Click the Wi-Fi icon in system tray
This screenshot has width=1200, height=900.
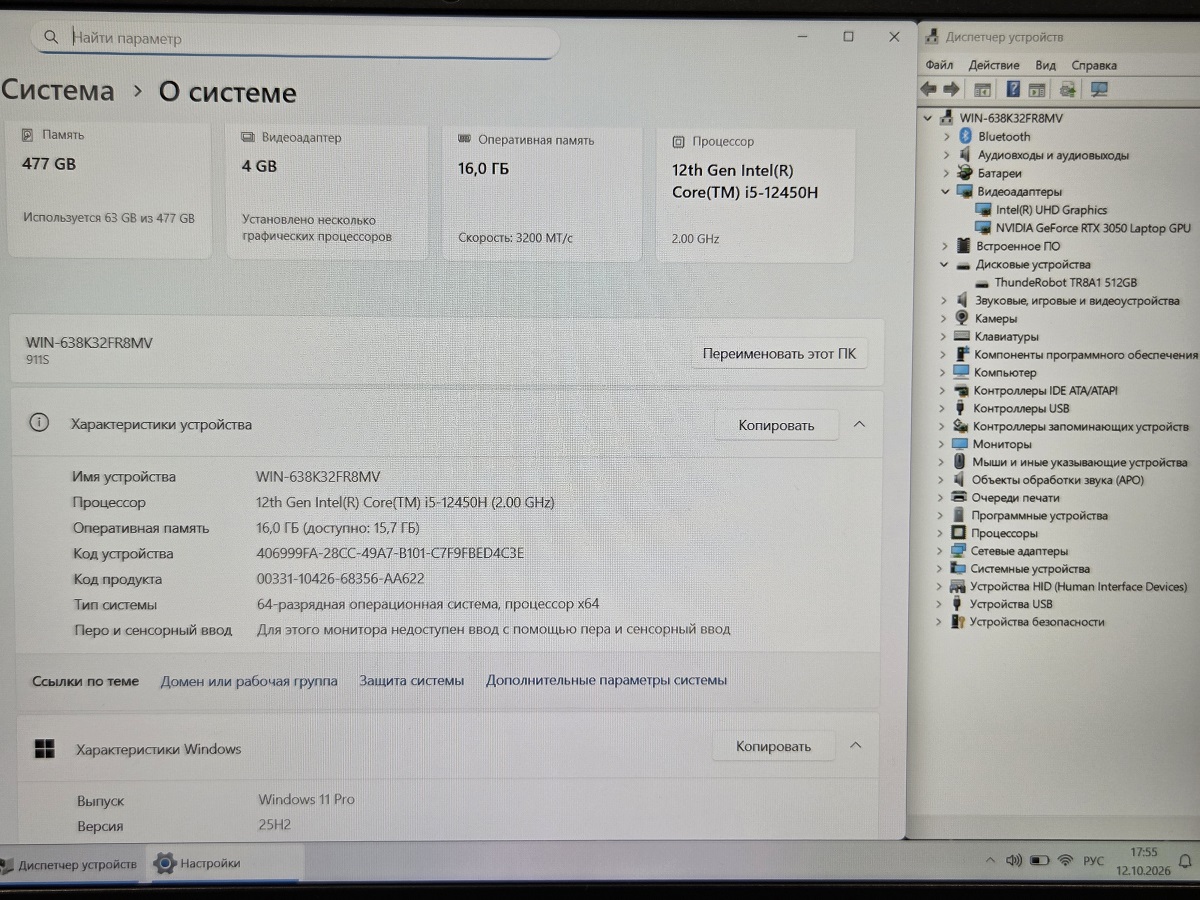[x=1065, y=861]
